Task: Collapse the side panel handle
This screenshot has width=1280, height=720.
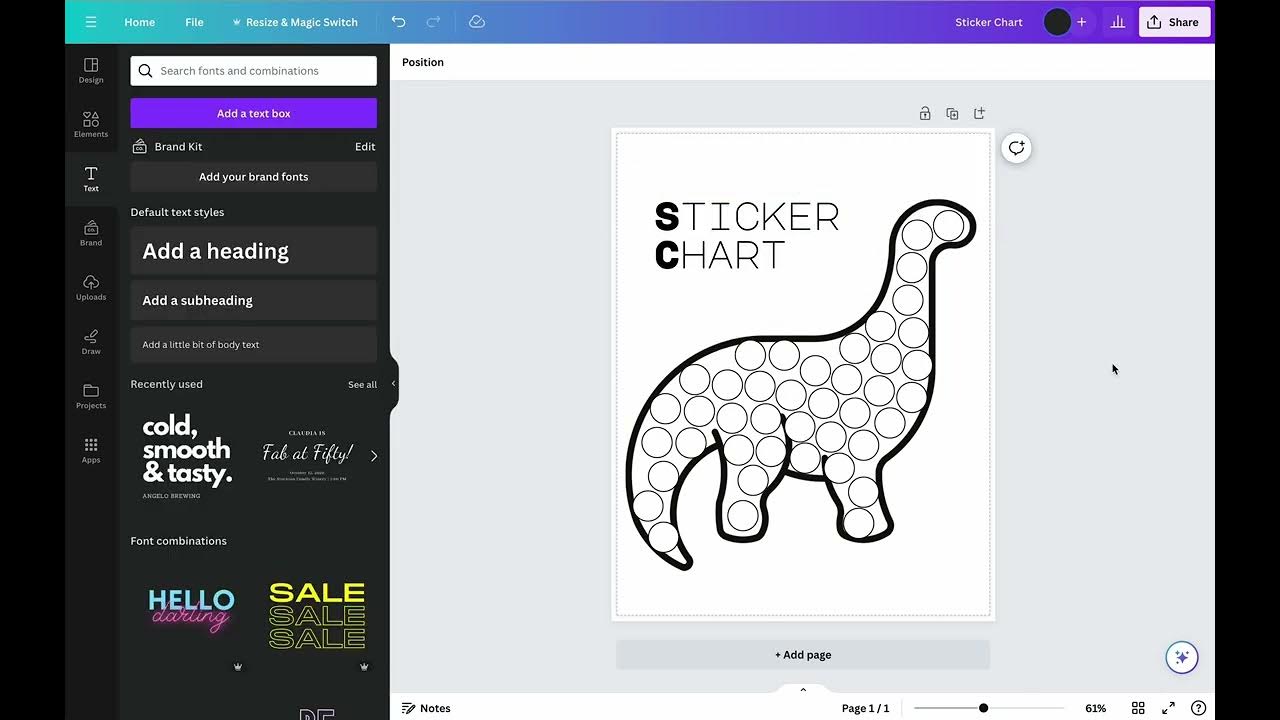Action: click(393, 384)
